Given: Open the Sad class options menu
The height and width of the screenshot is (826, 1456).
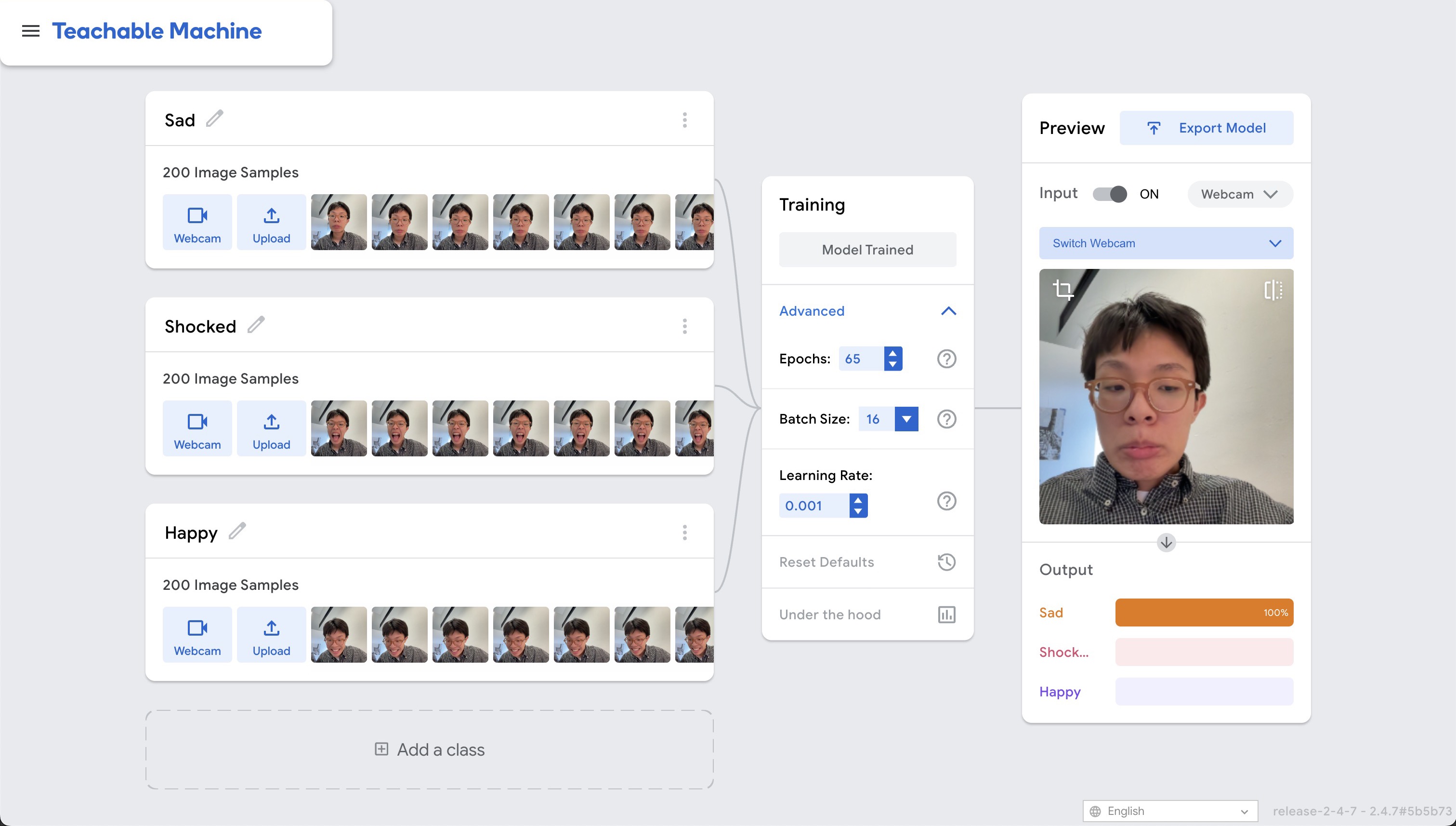Looking at the screenshot, I should (684, 120).
